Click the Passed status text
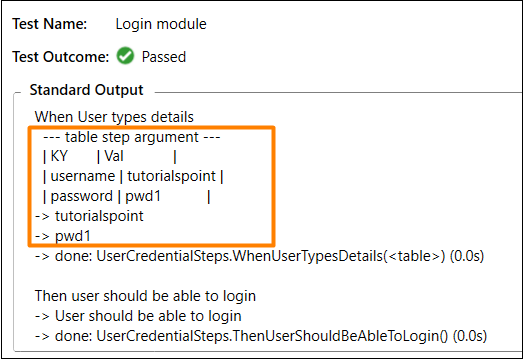Image resolution: width=523 pixels, height=360 pixels. pyautogui.click(x=164, y=57)
